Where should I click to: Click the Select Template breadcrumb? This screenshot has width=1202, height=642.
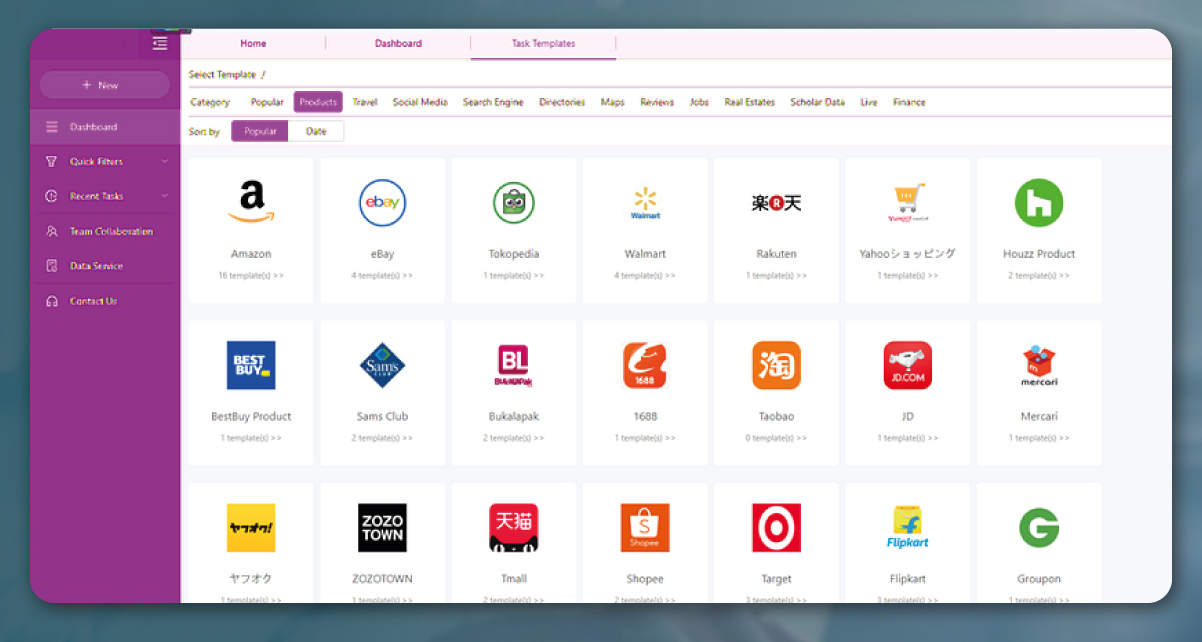pos(222,75)
